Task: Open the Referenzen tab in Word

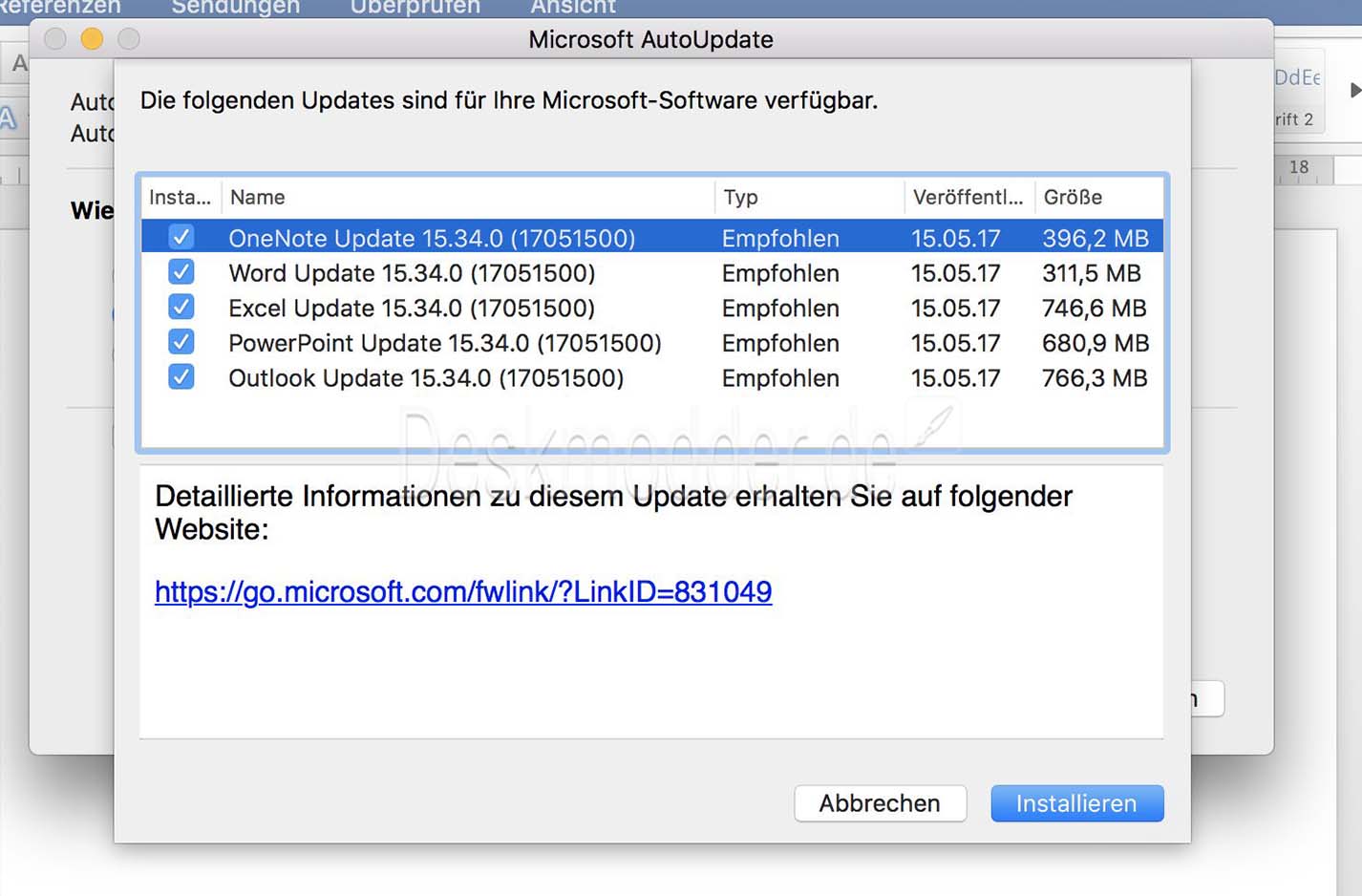Action: click(59, 7)
